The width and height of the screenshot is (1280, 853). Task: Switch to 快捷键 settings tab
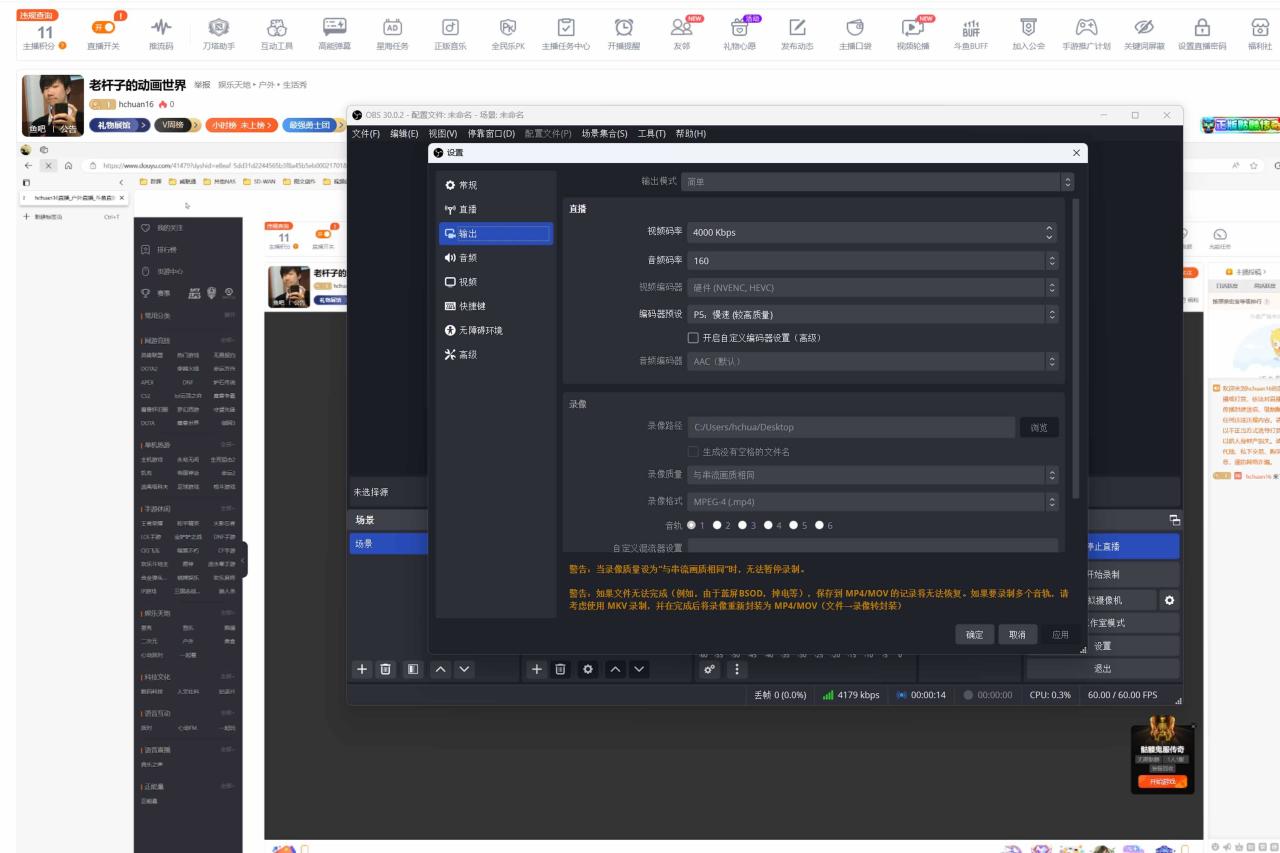(x=496, y=306)
